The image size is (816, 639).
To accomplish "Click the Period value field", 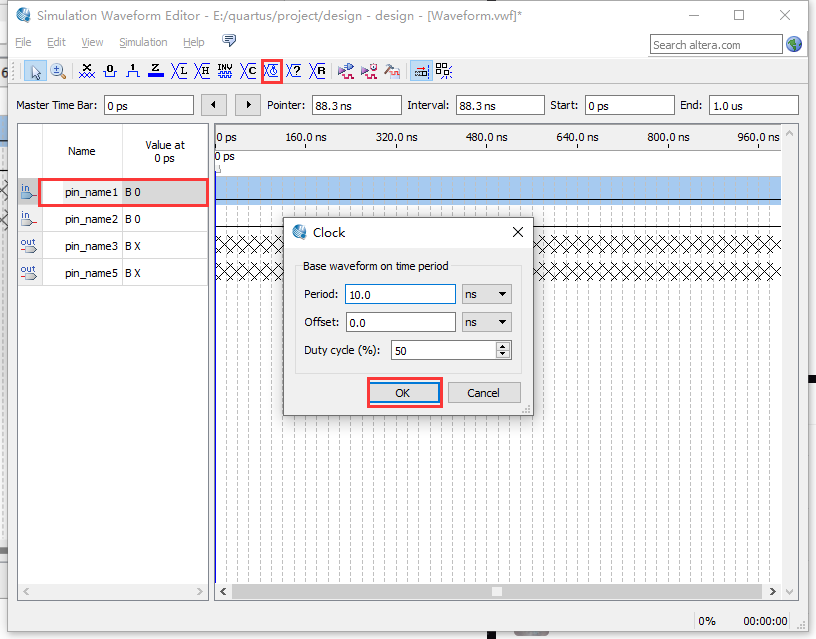I will pyautogui.click(x=400, y=294).
